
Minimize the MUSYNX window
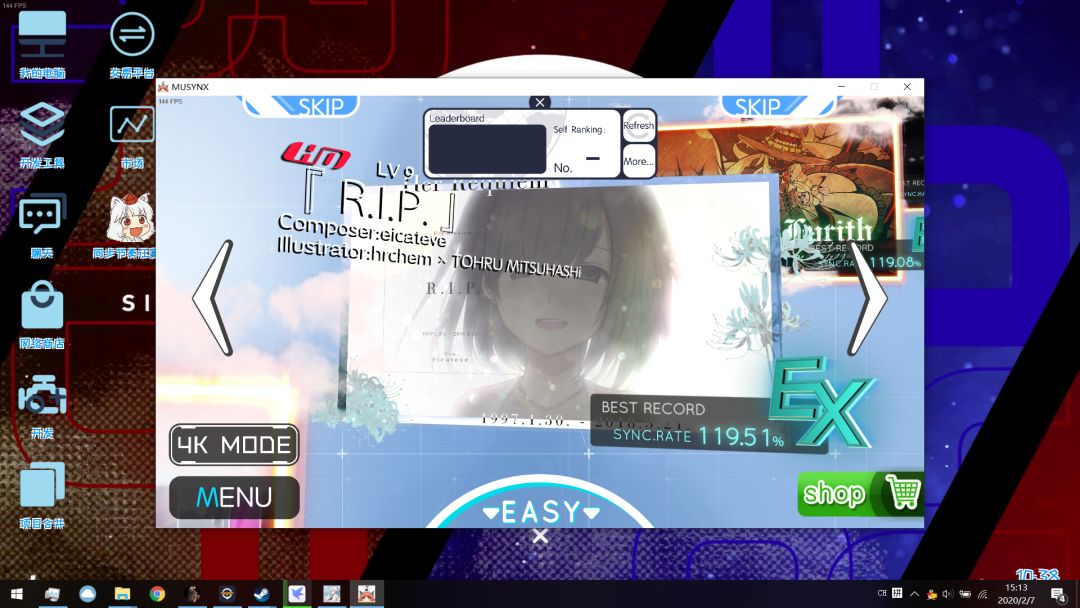(x=841, y=87)
